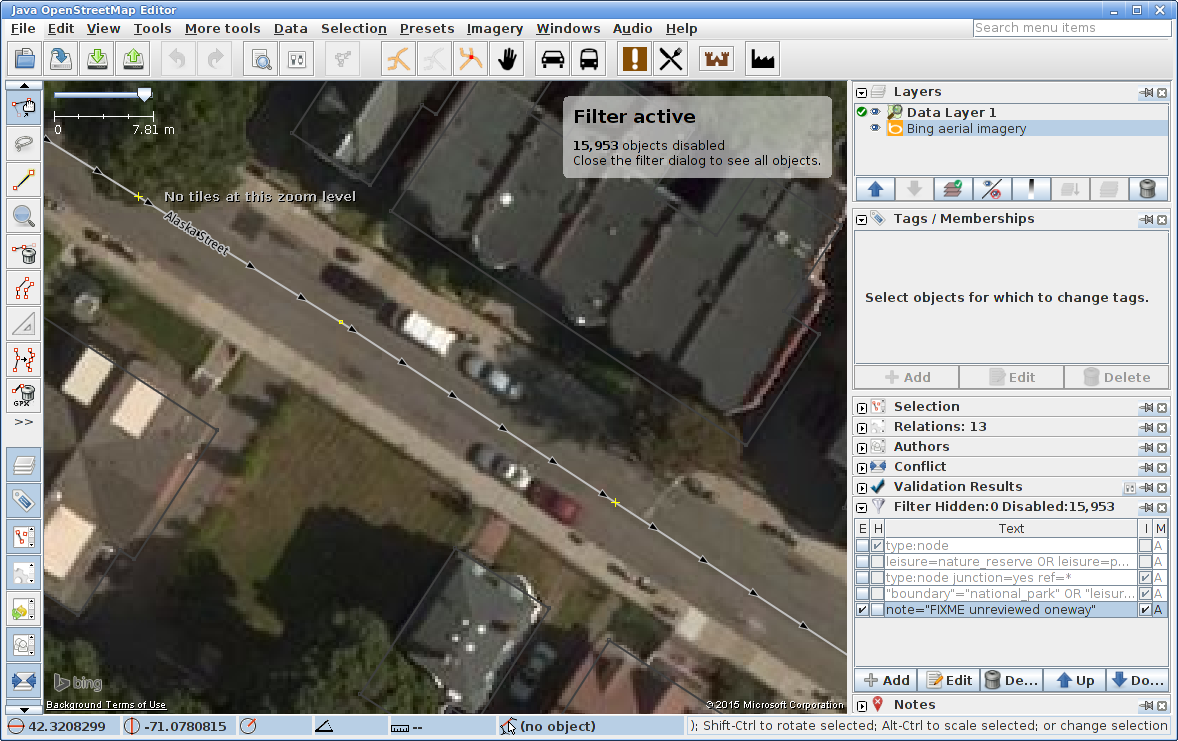Open the Imagery menu

pos(494,28)
